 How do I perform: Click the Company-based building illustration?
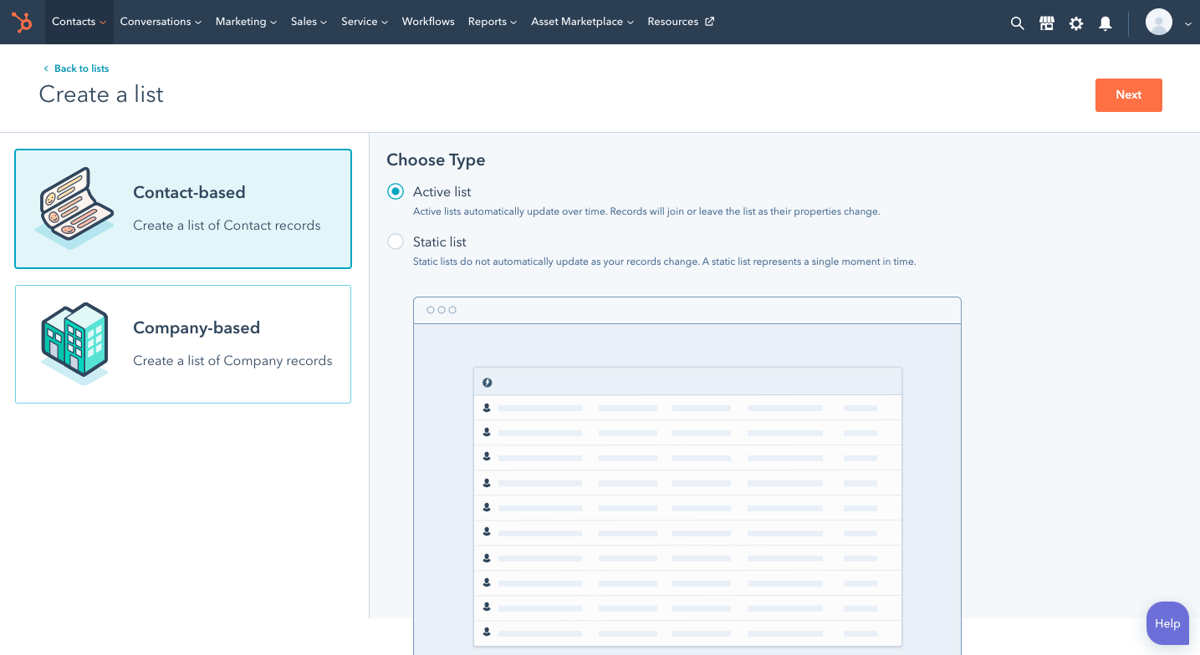pos(75,343)
